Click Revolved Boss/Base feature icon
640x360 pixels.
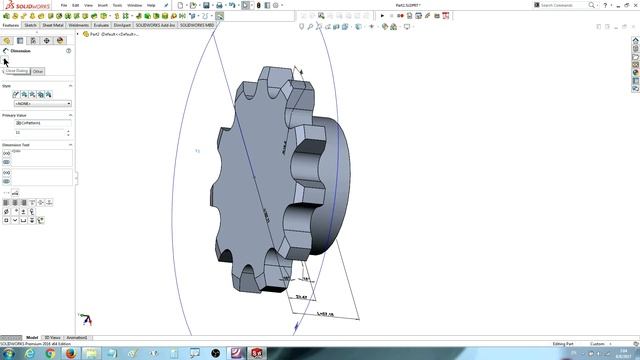pyautogui.click(x=15, y=16)
